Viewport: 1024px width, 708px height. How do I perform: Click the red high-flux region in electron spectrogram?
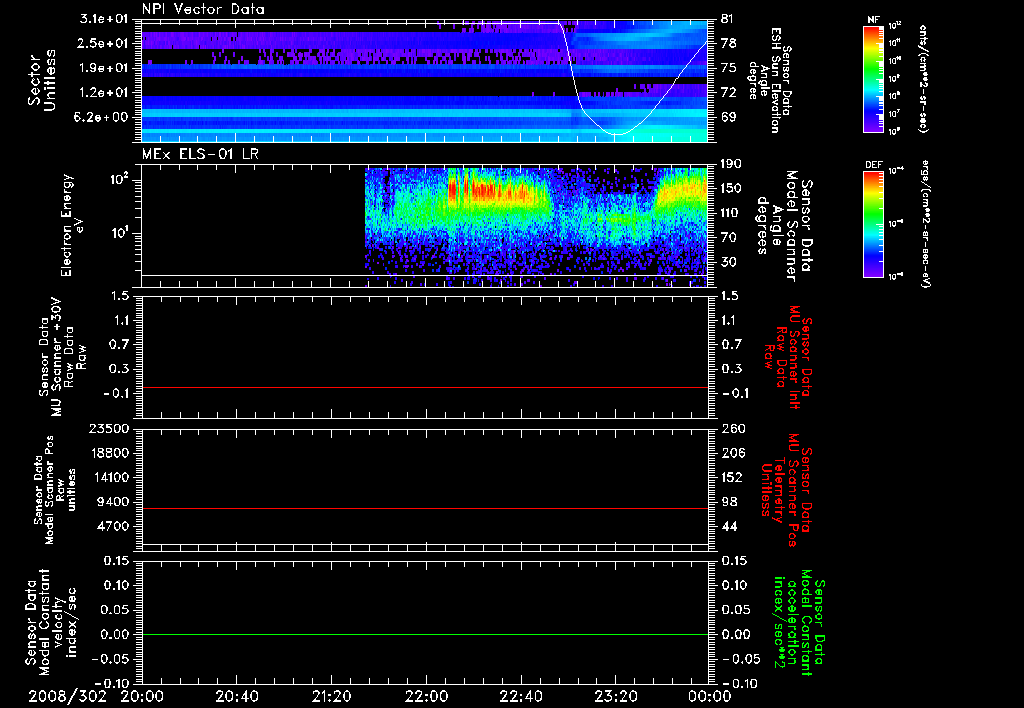(480, 189)
